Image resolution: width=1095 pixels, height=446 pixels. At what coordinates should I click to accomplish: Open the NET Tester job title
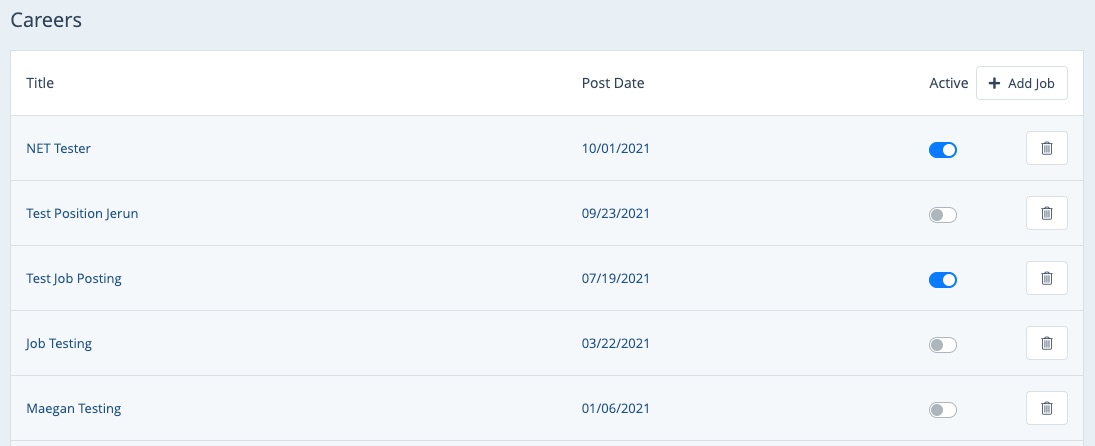[58, 149]
